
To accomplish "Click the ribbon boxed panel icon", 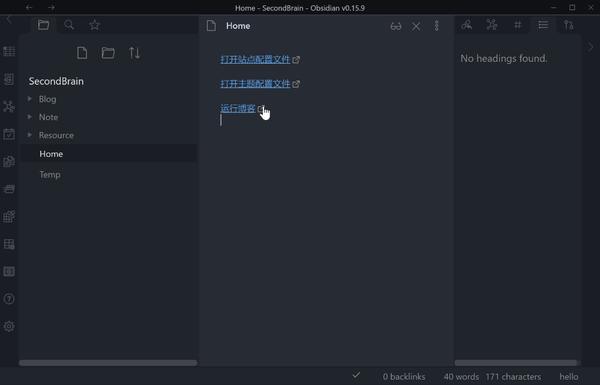I will [9, 271].
